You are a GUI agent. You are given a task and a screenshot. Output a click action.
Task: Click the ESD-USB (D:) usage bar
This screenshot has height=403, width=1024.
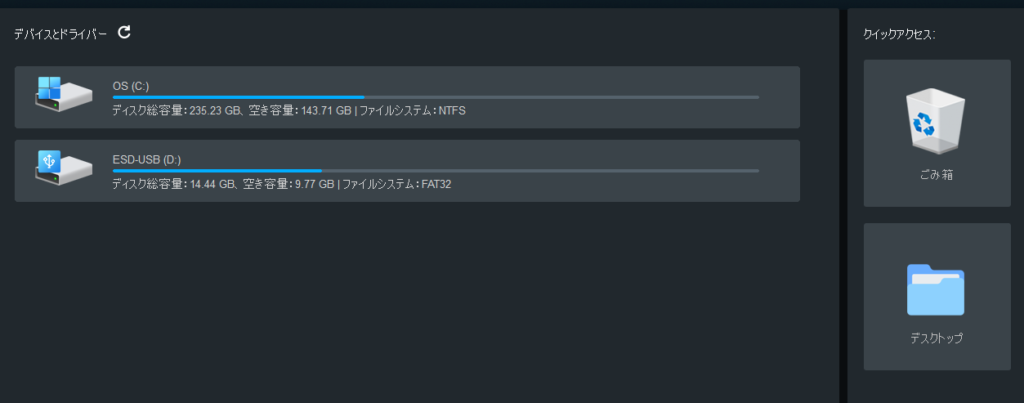435,171
